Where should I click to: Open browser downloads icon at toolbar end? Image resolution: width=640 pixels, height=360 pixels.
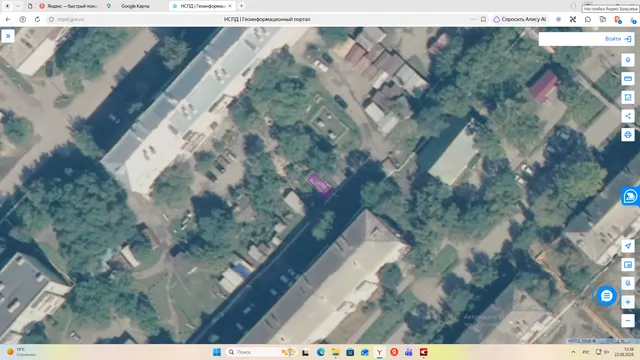click(x=633, y=20)
